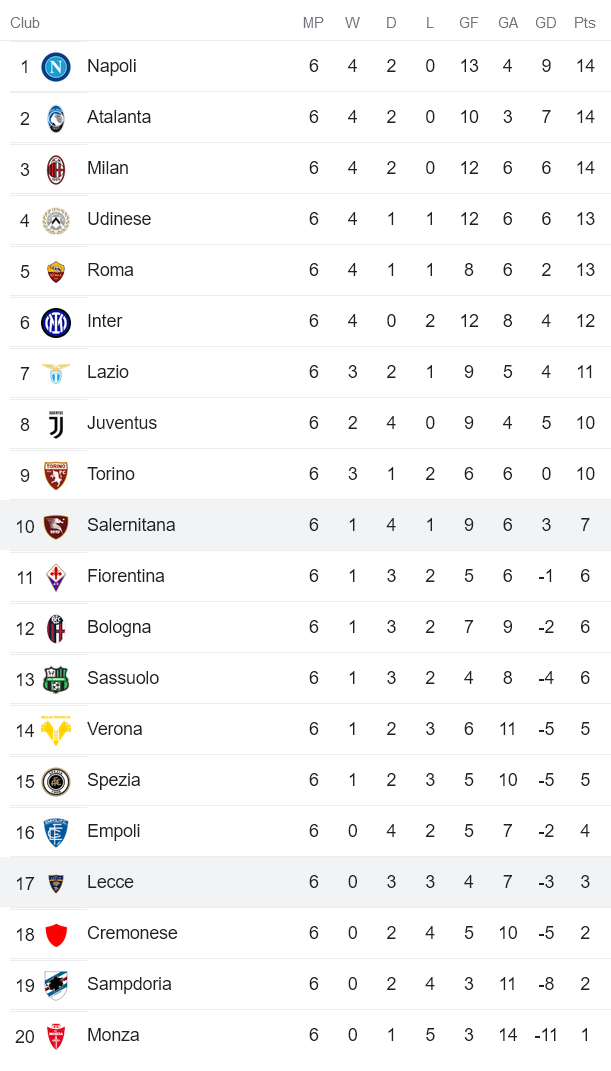Select the Verona yellow crest icon
The image size is (611, 1071).
click(56, 730)
